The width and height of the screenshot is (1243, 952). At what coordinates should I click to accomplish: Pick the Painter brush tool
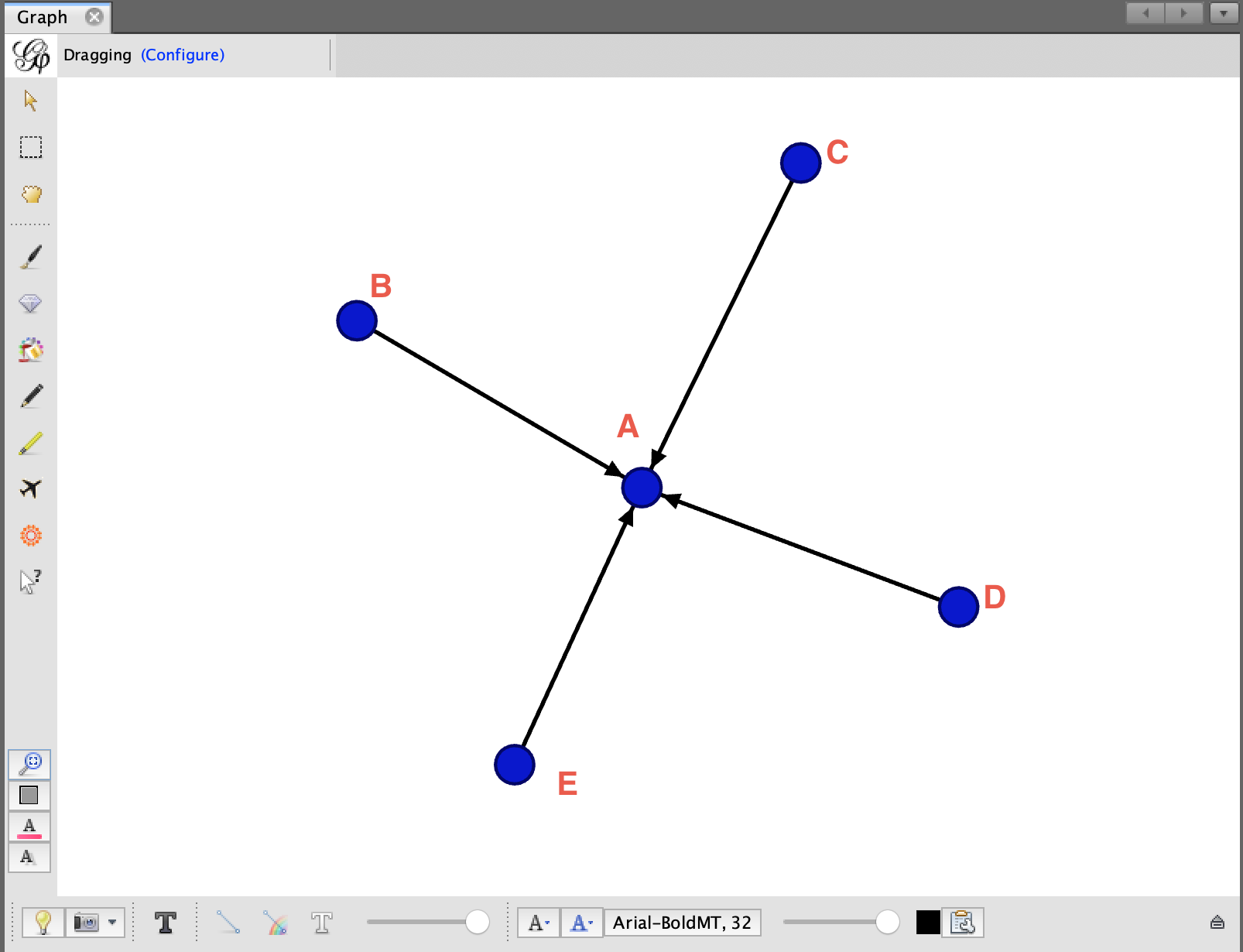pyautogui.click(x=30, y=257)
